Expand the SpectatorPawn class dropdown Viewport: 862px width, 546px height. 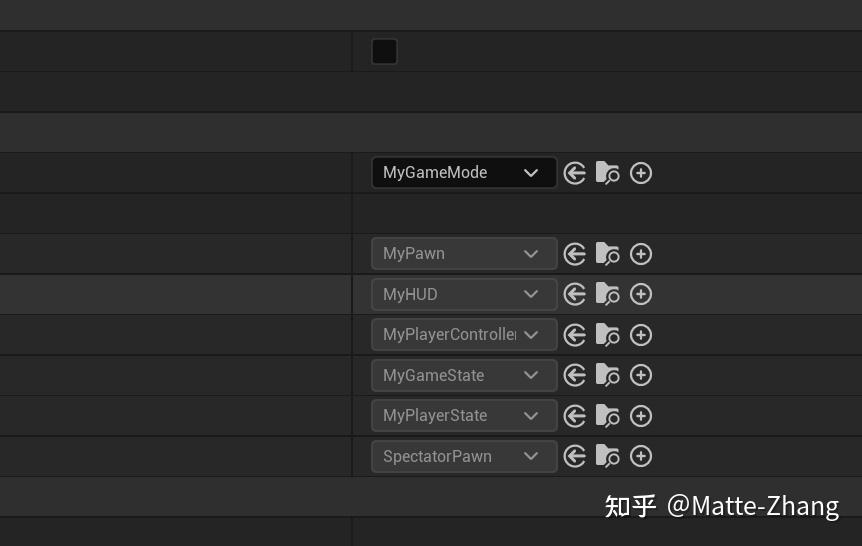[x=463, y=456]
